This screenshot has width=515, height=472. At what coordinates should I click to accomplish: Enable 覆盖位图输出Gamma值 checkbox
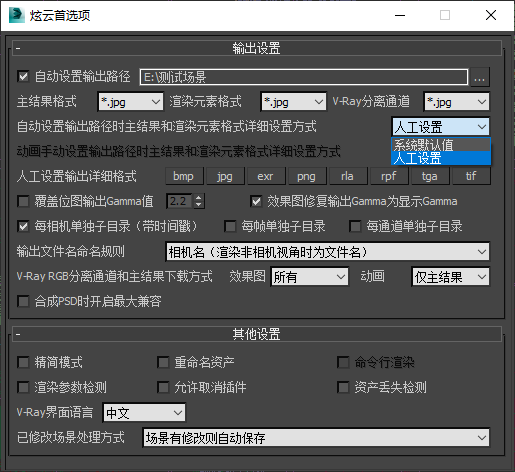23,201
